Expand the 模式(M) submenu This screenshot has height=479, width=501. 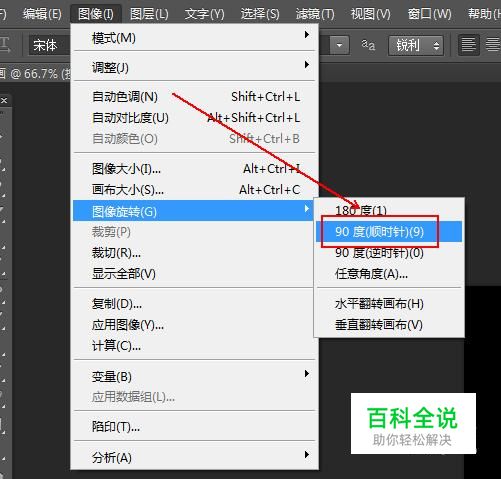[x=194, y=38]
